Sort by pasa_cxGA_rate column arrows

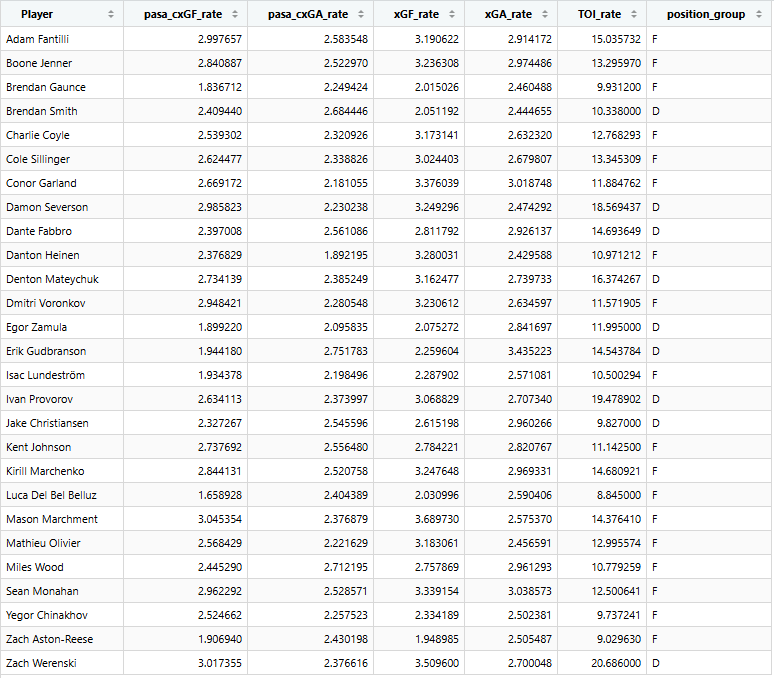click(361, 14)
